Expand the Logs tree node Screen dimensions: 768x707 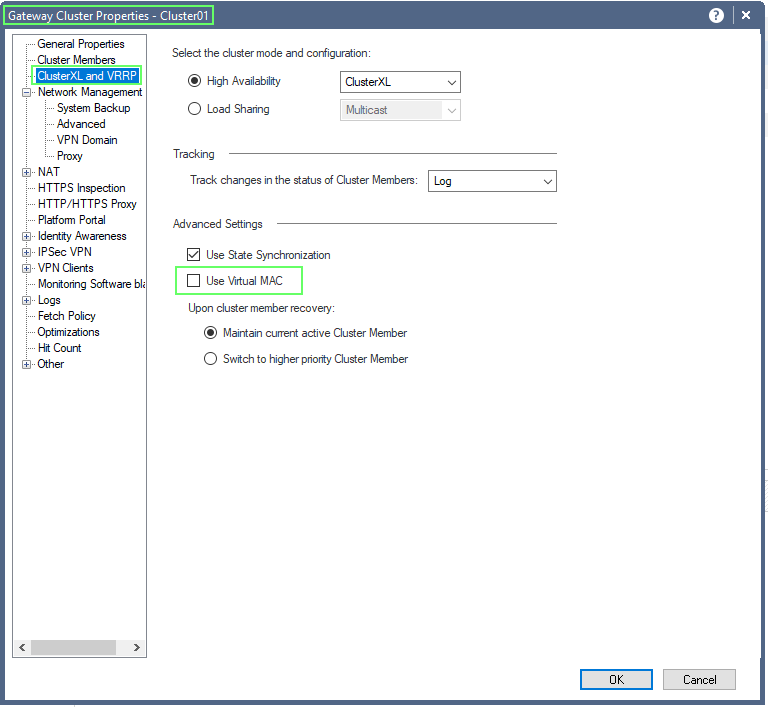coord(26,301)
